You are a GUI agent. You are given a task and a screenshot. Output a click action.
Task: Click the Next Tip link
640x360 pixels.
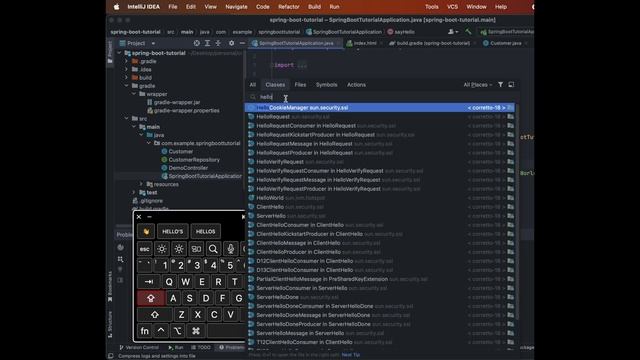point(351,355)
